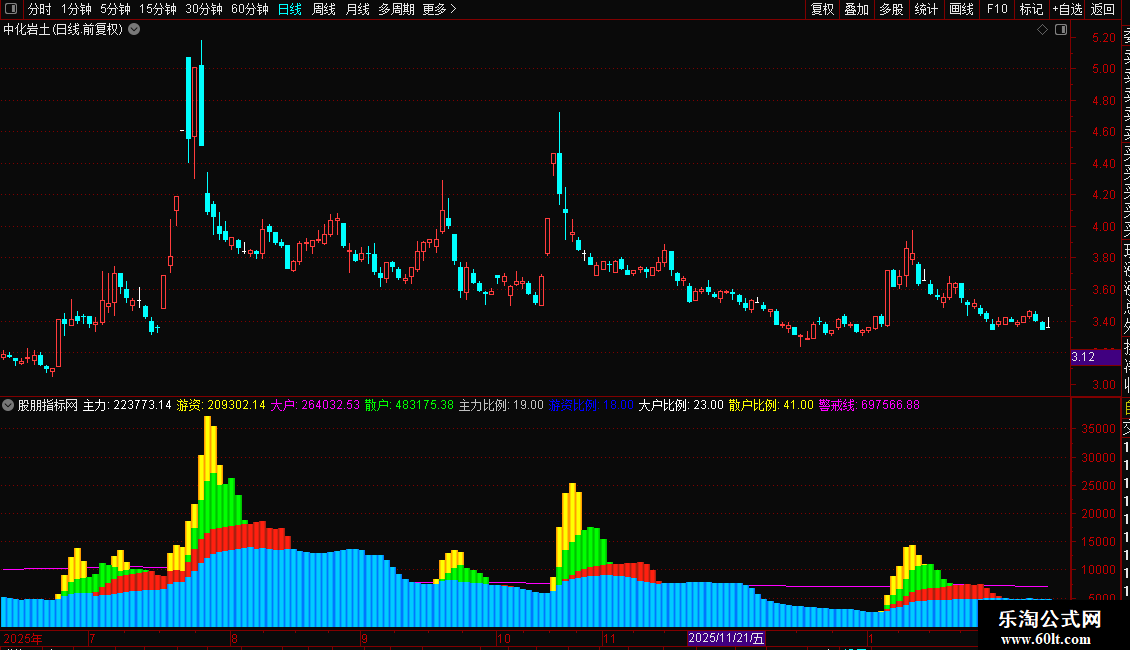Click the diamond icon in chart corner
Screen dimensions: 1130x650
[x=1042, y=30]
